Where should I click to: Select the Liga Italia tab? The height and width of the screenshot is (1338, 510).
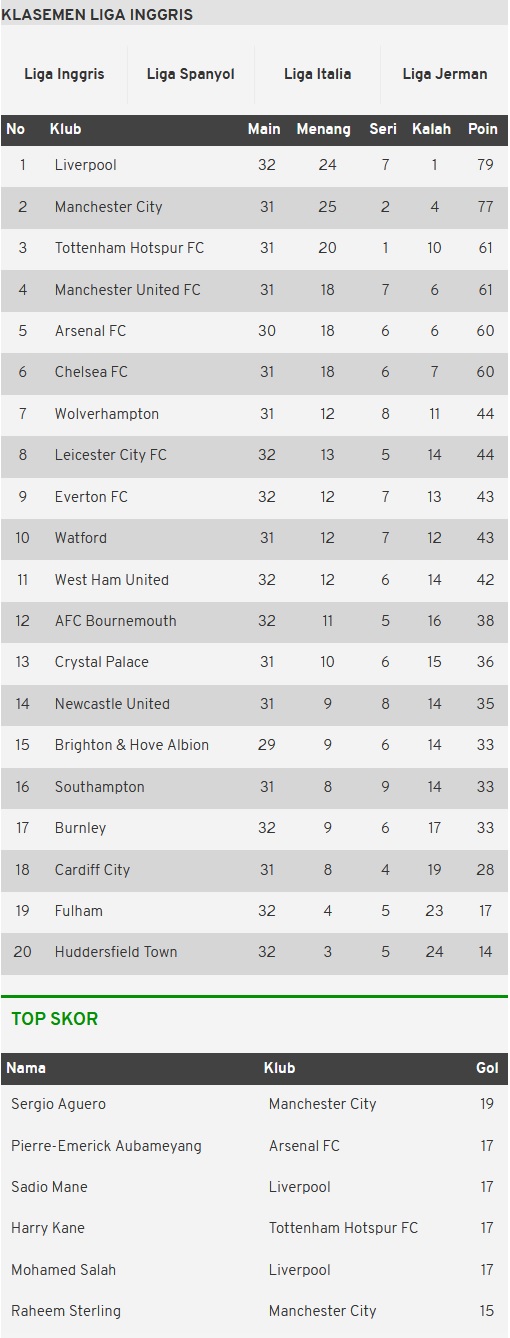coord(318,74)
